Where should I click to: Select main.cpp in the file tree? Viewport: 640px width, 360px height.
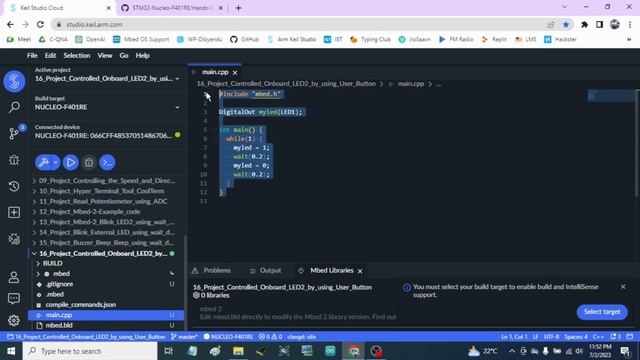106,315
